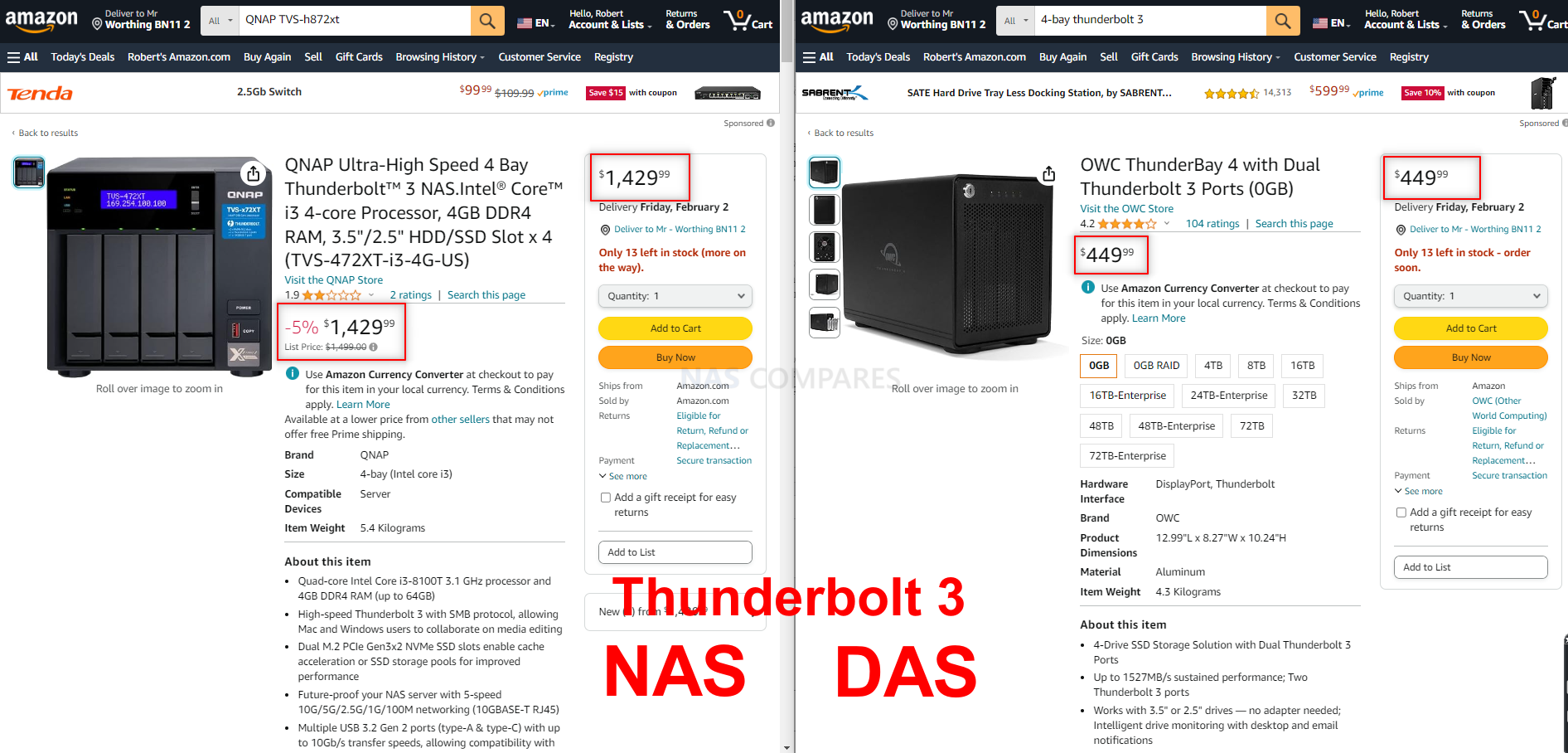Viewport: 1568px width, 753px height.
Task: Check gift receipt box for QNAP NAS
Action: [x=606, y=498]
